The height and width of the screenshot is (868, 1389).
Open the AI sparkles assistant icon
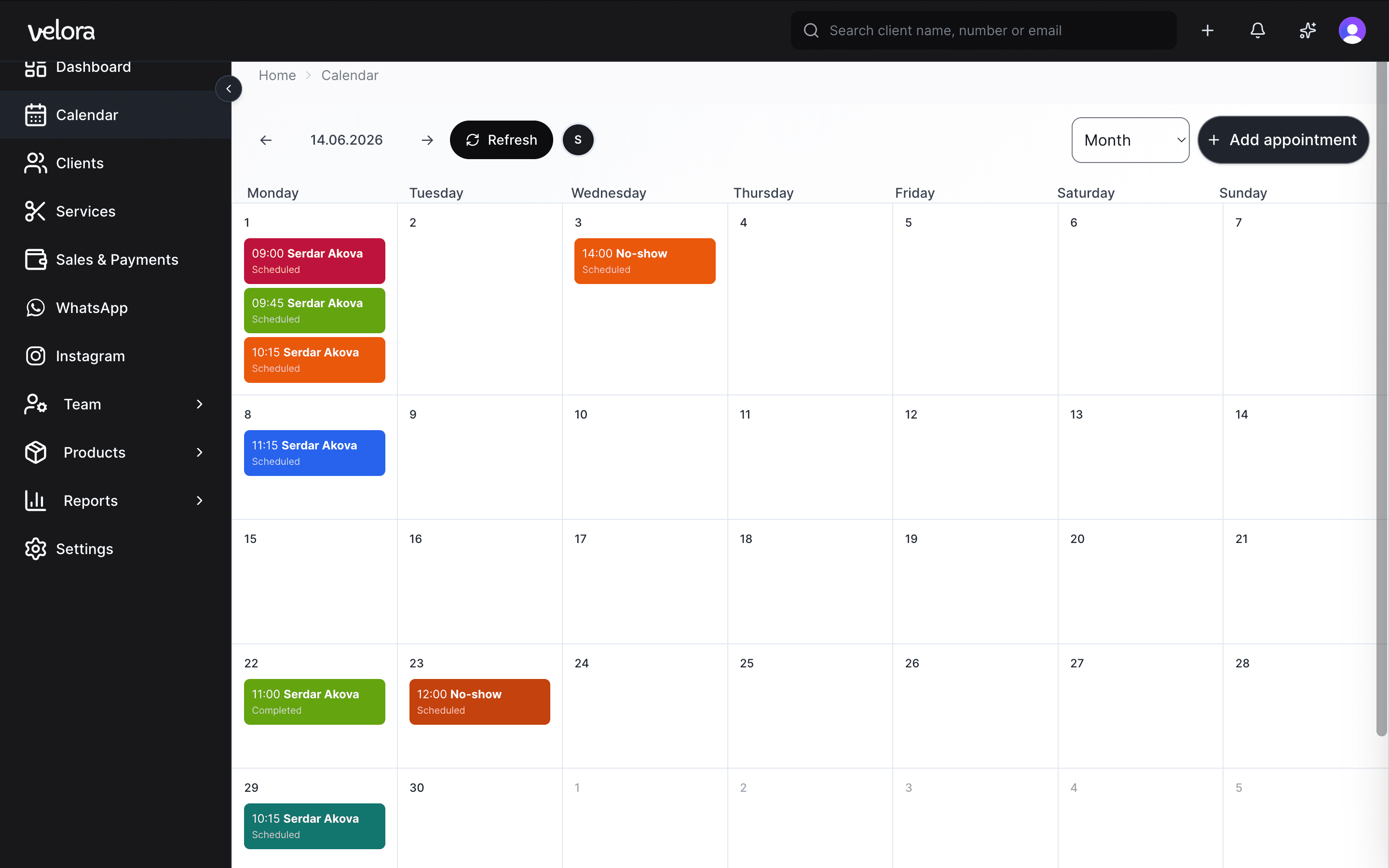1307,30
